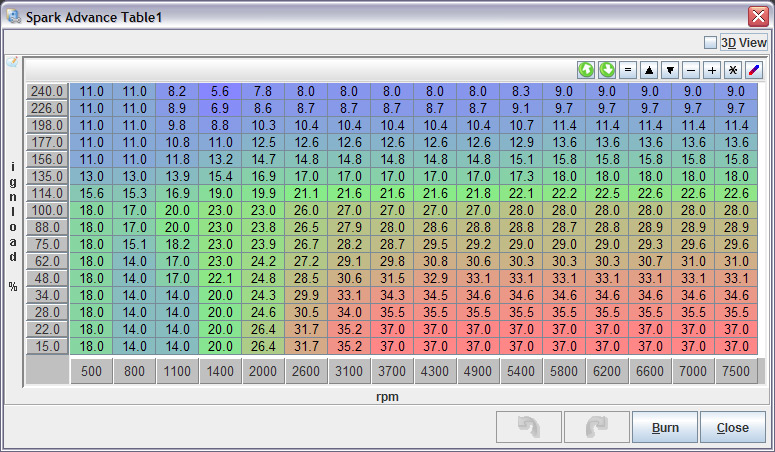This screenshot has height=452, width=775.
Task: Click the asterisk multiply-cells icon
Action: click(x=733, y=70)
